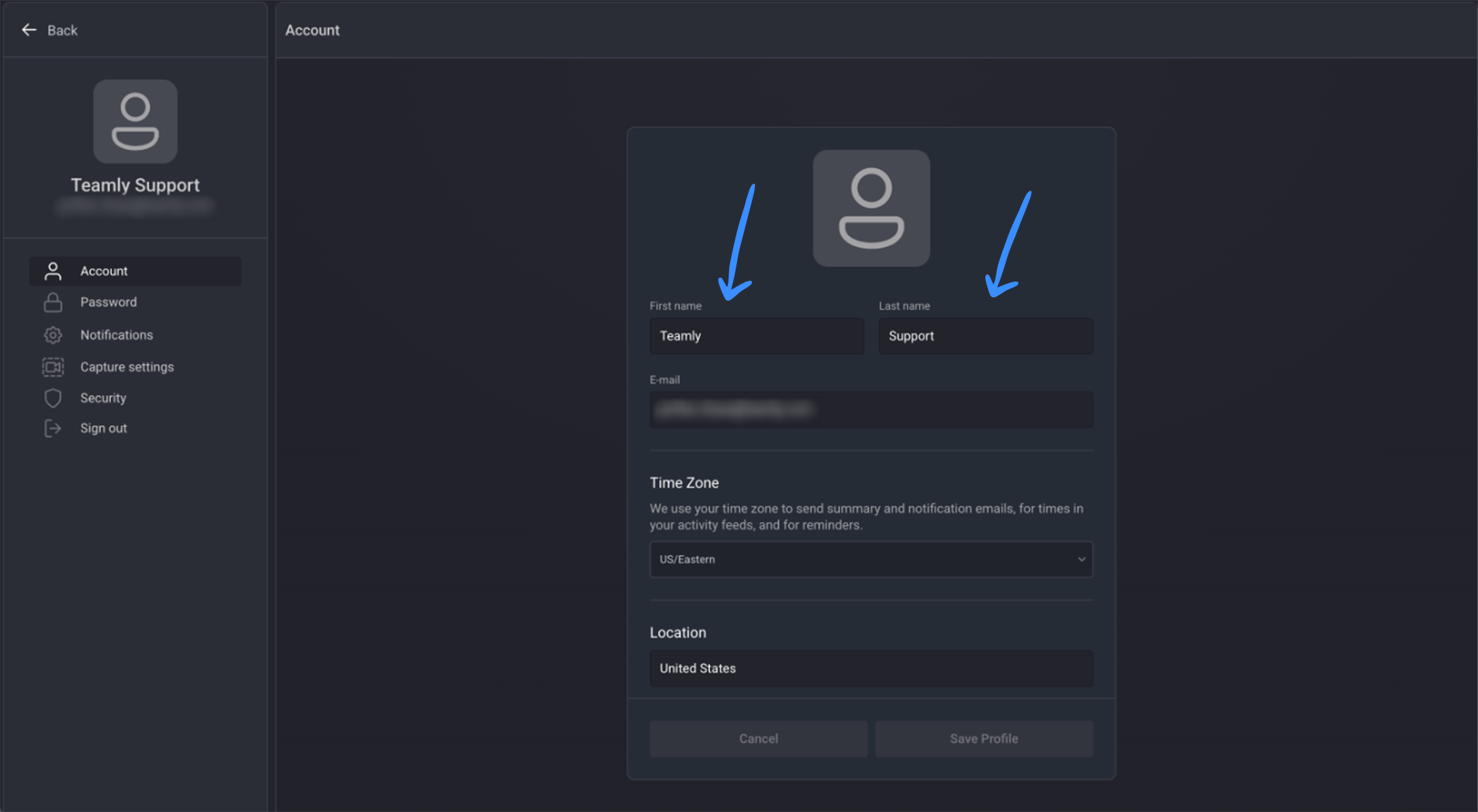Click the large profile avatar in form
The width and height of the screenshot is (1478, 812).
(x=871, y=208)
